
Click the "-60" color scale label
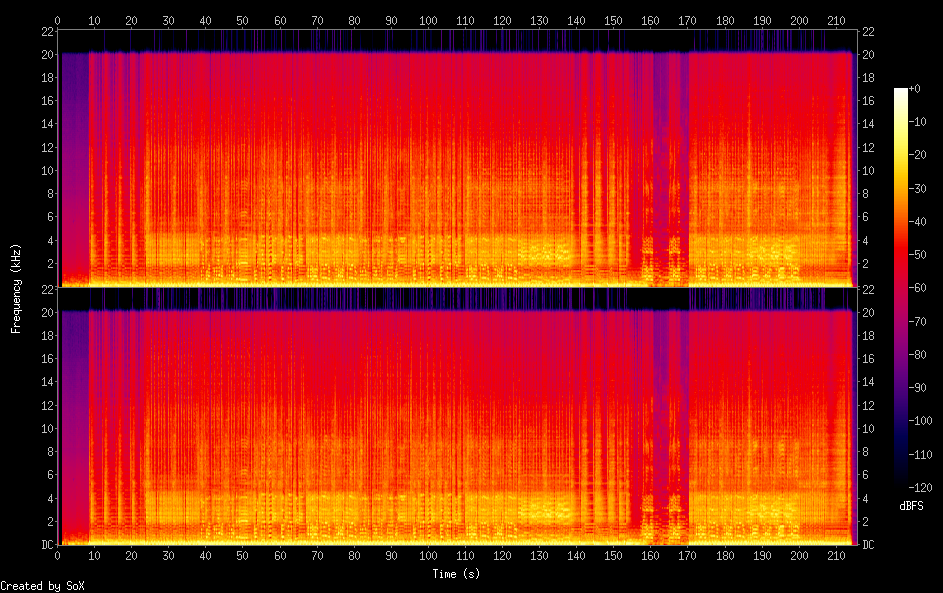pos(918,287)
